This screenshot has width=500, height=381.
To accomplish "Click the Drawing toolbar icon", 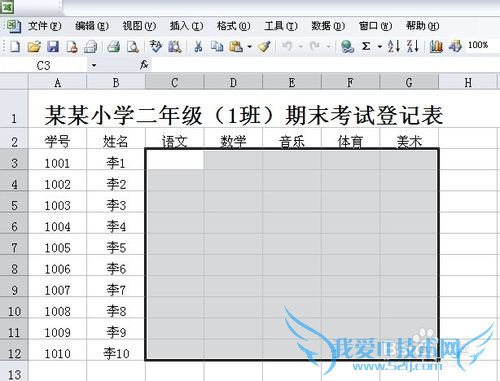I will 455,46.
